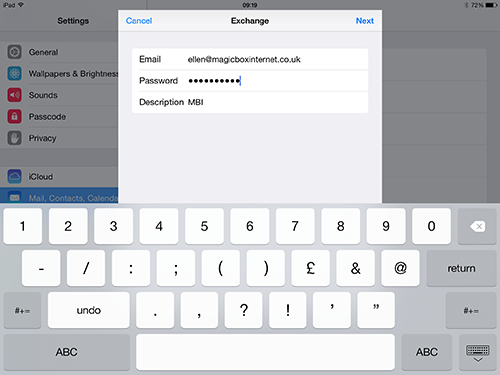500x375 pixels.
Task: Tap the 09:19 clock in status bar
Action: [250, 5]
